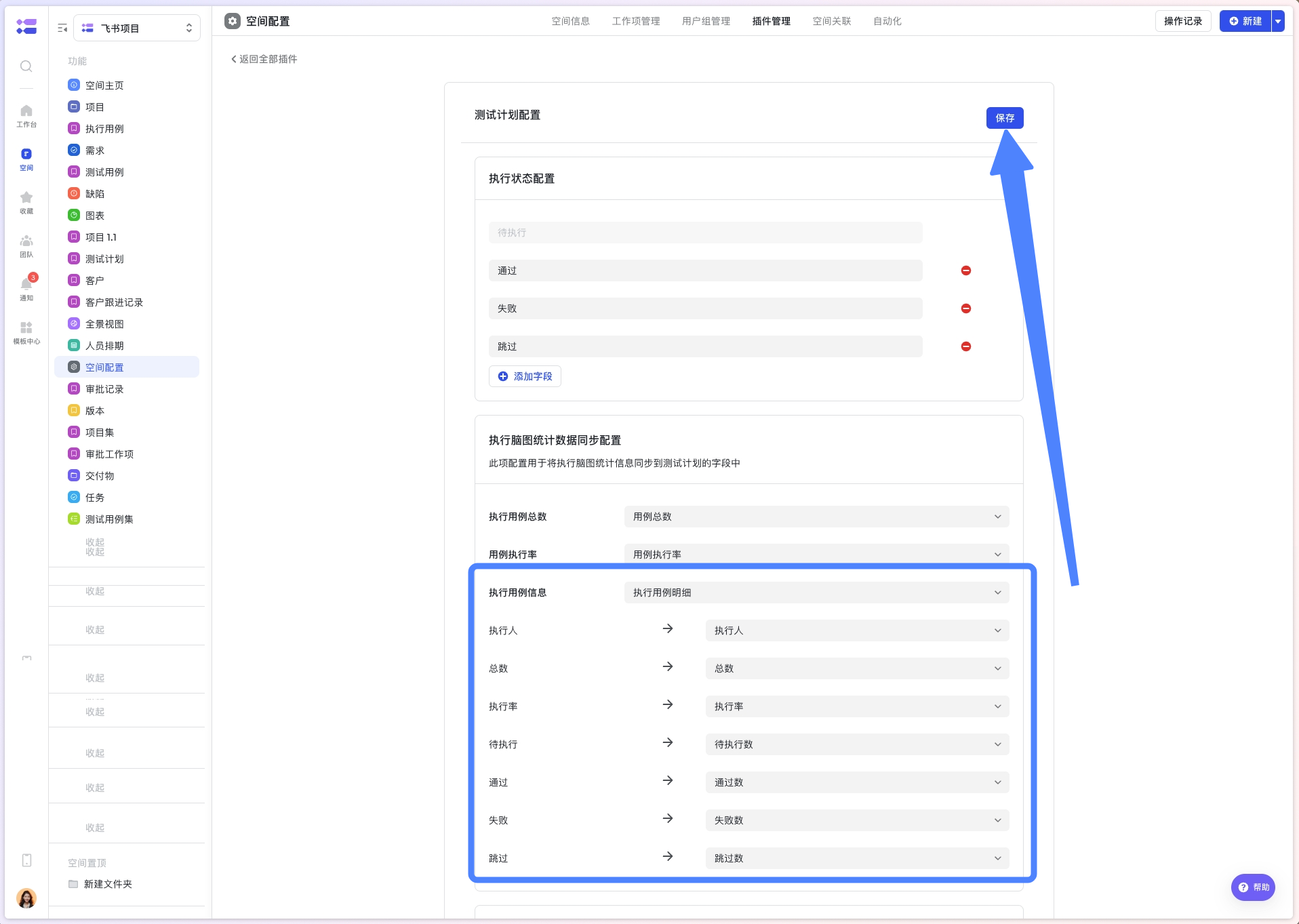
Task: Open 任务 in the sidebar
Action: click(x=127, y=498)
